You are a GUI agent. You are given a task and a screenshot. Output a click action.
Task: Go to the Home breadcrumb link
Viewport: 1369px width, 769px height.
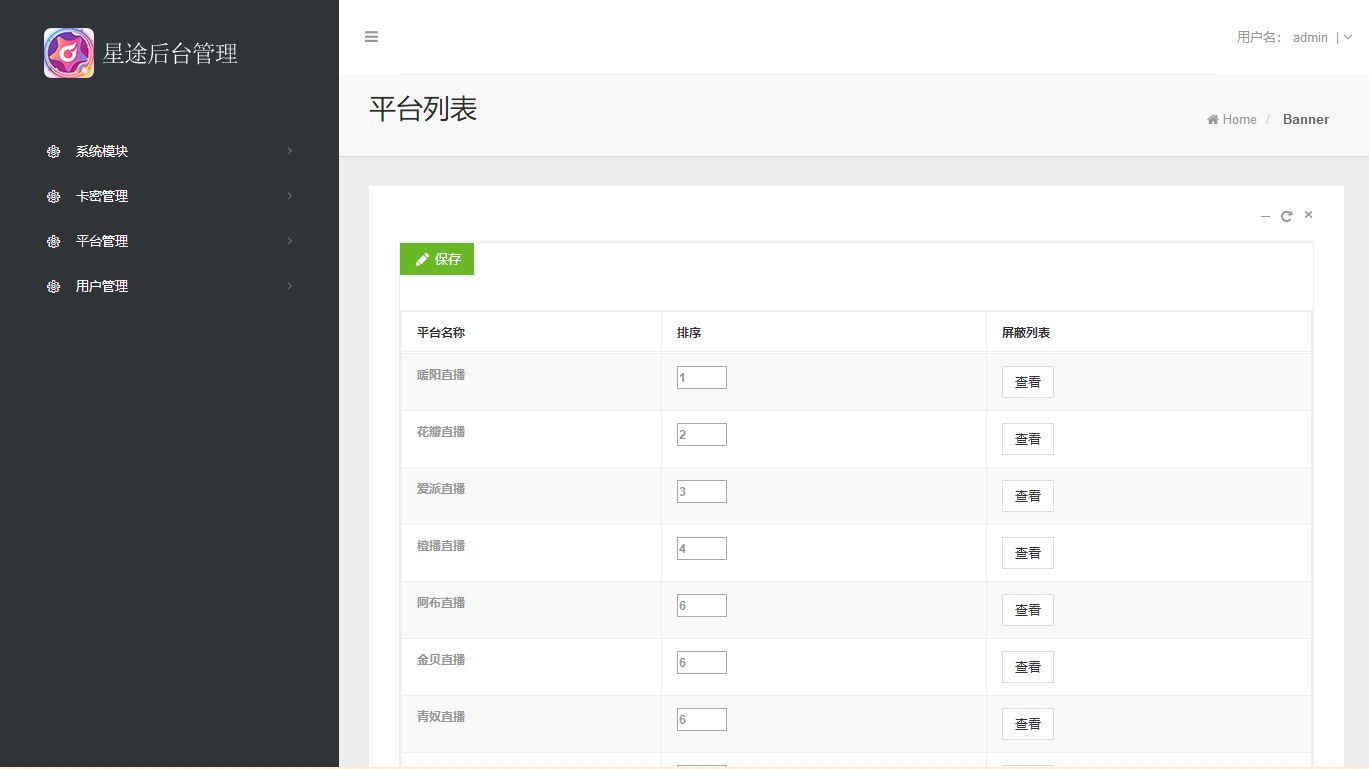(1232, 119)
